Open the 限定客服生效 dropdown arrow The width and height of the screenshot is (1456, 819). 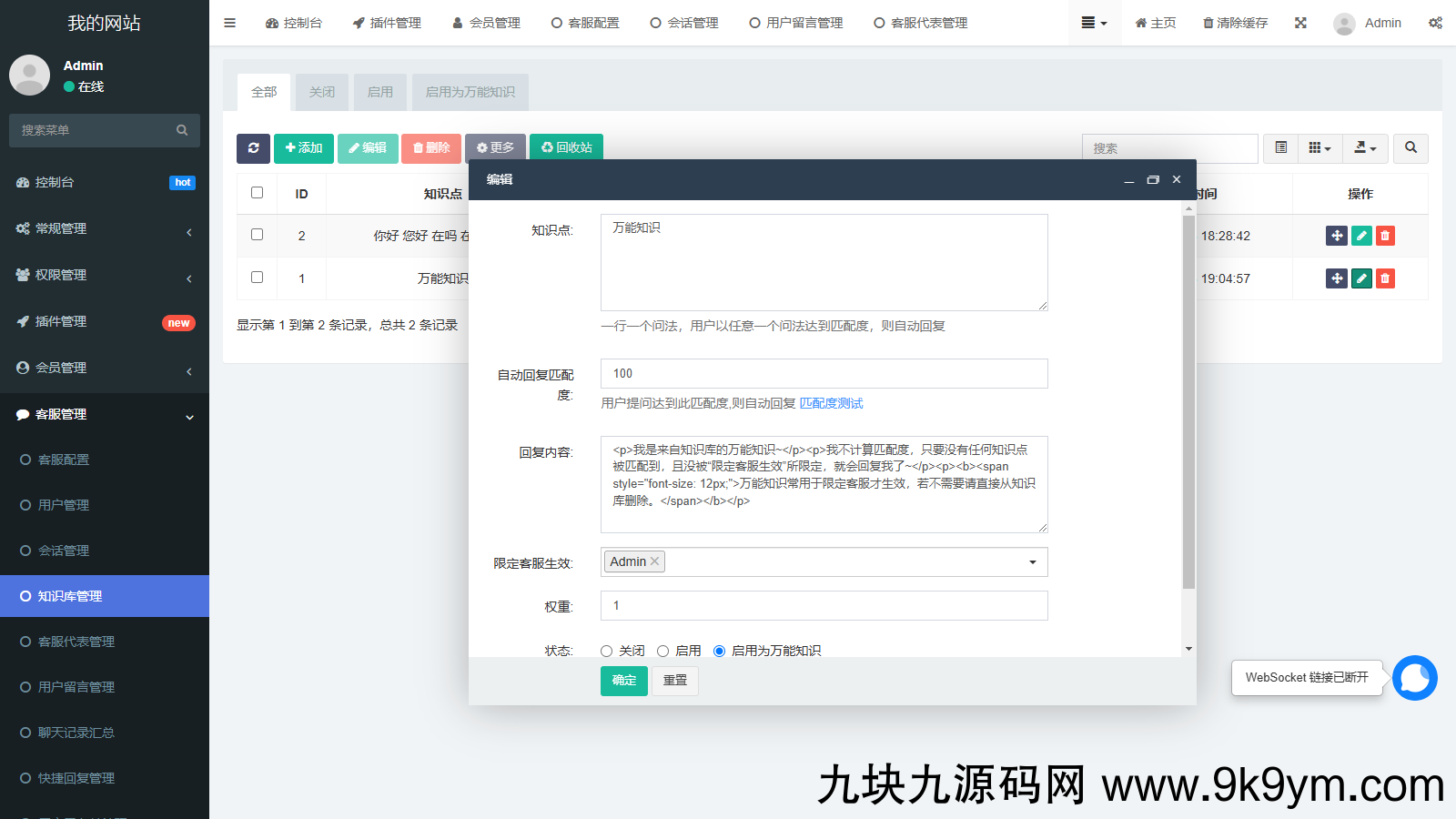[x=1032, y=562]
